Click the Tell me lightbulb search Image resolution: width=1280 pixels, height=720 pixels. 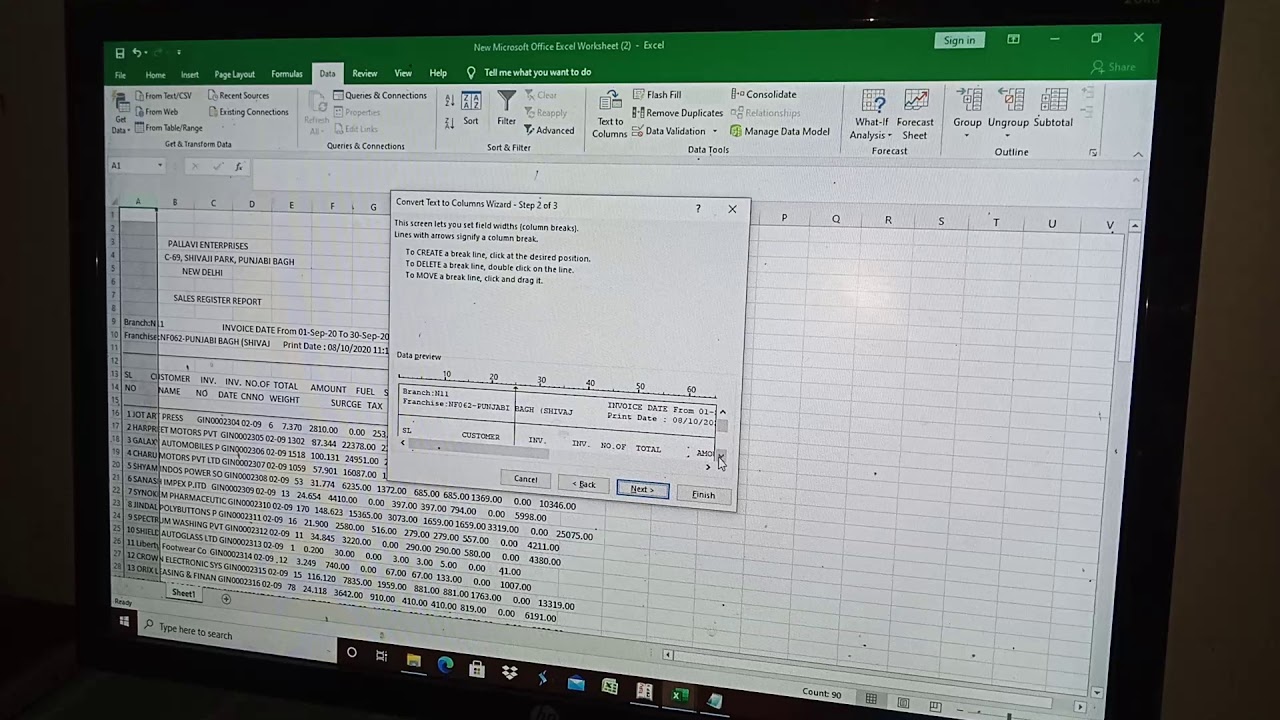pyautogui.click(x=471, y=73)
